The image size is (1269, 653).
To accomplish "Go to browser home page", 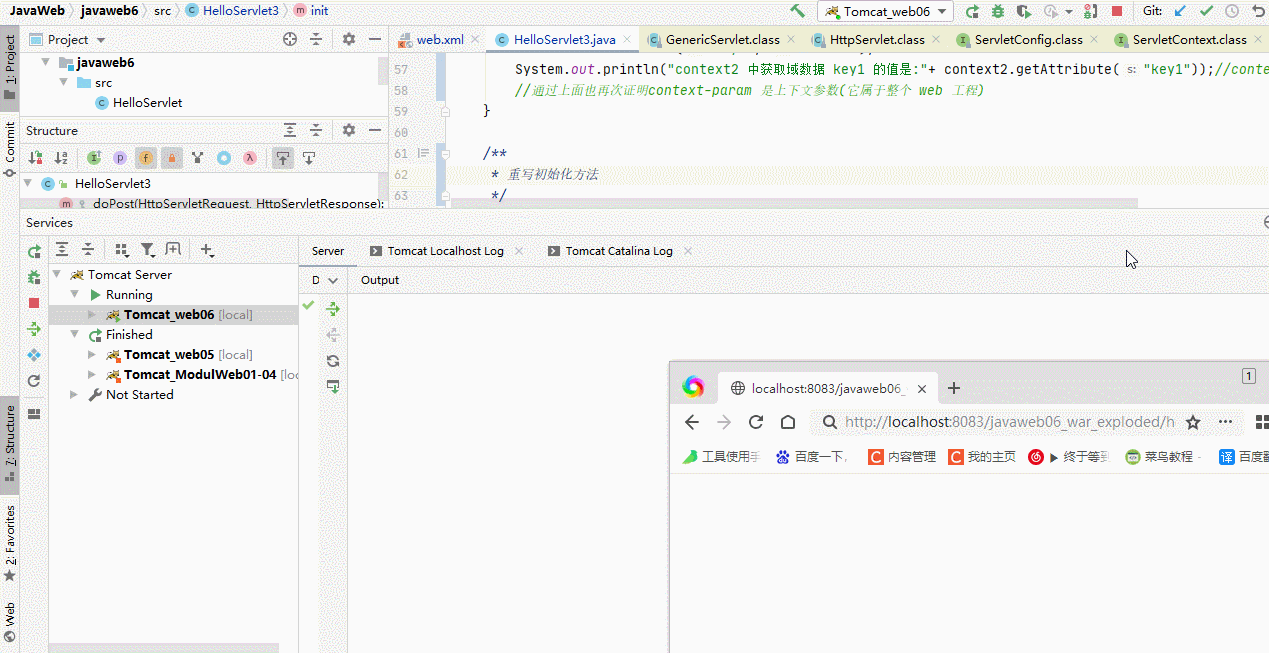I will [x=788, y=422].
